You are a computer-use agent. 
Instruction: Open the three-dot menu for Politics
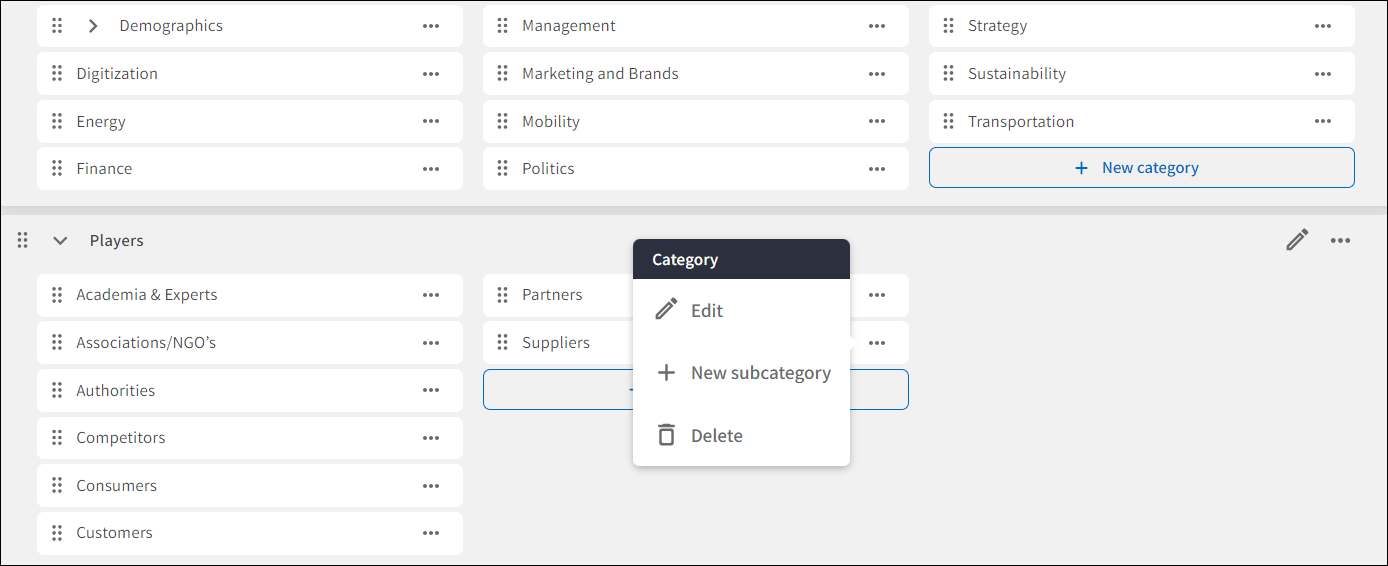click(877, 169)
